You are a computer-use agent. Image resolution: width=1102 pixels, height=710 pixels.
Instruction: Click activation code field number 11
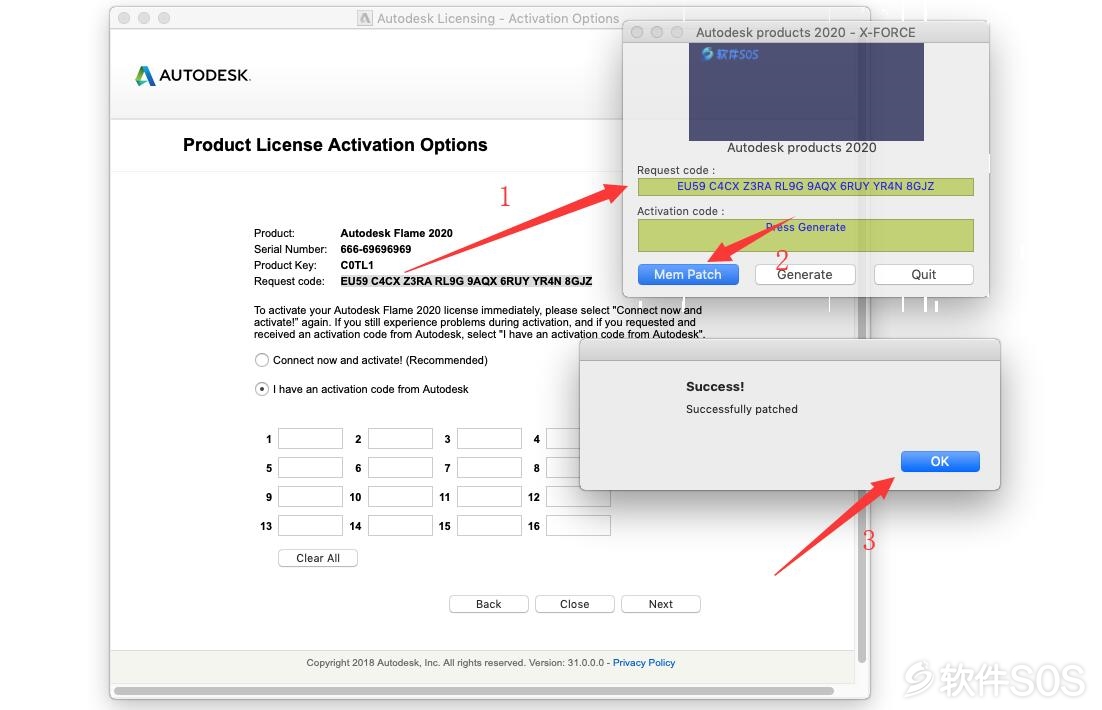coord(489,496)
